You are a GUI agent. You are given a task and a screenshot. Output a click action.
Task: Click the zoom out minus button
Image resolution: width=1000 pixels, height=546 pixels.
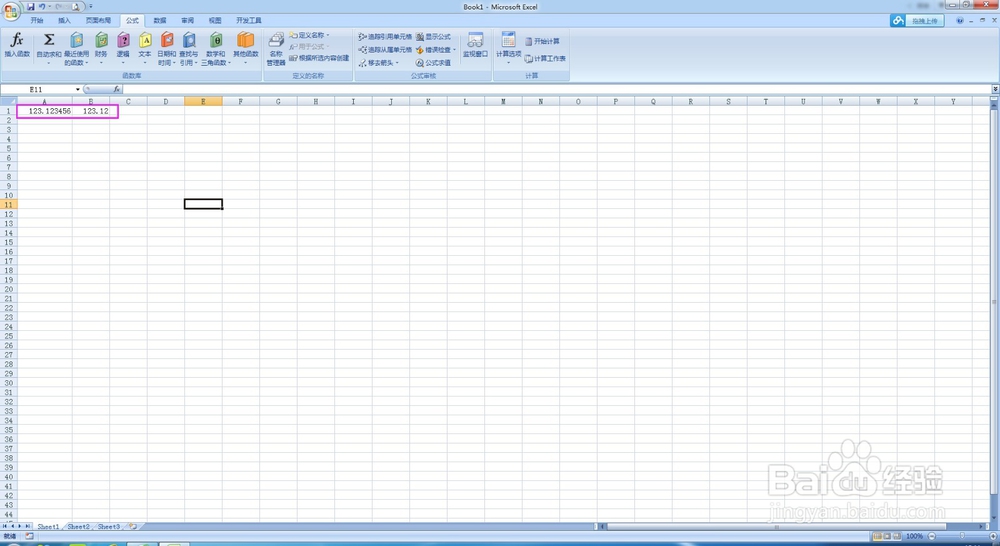(x=932, y=536)
